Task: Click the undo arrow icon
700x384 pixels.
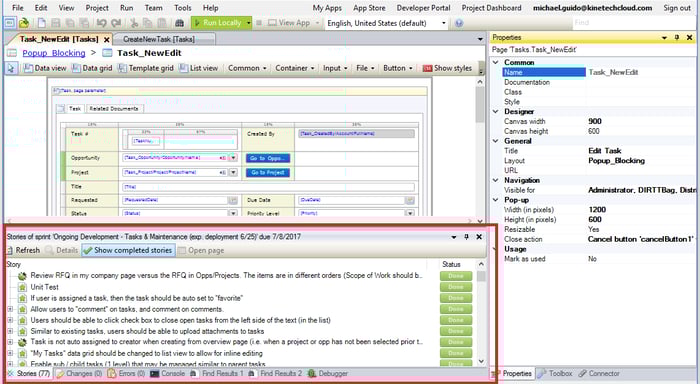Action: tap(102, 23)
